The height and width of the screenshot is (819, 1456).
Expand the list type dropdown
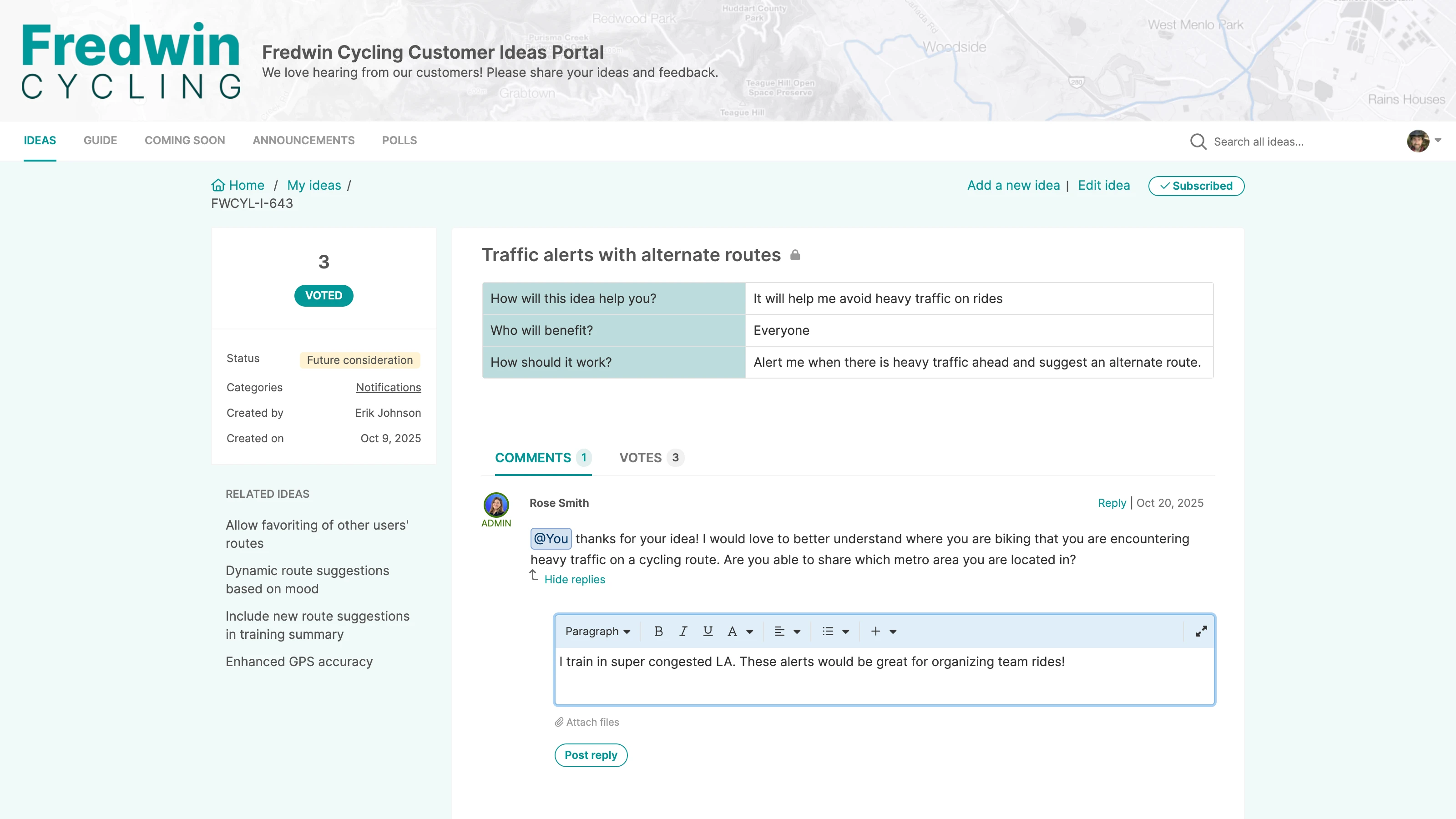(x=845, y=632)
